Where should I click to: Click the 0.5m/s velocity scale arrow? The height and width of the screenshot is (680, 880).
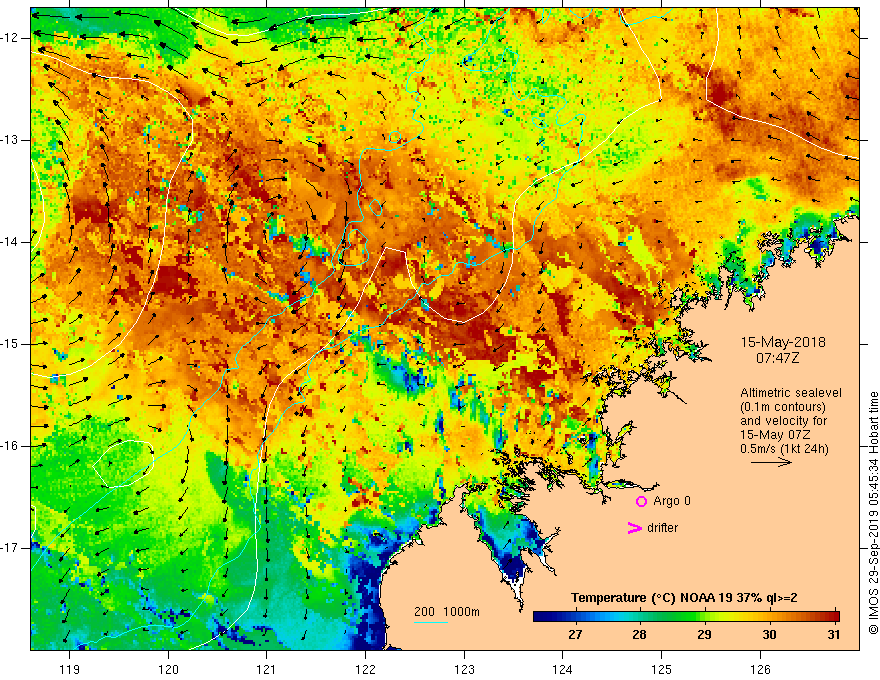coord(771,462)
